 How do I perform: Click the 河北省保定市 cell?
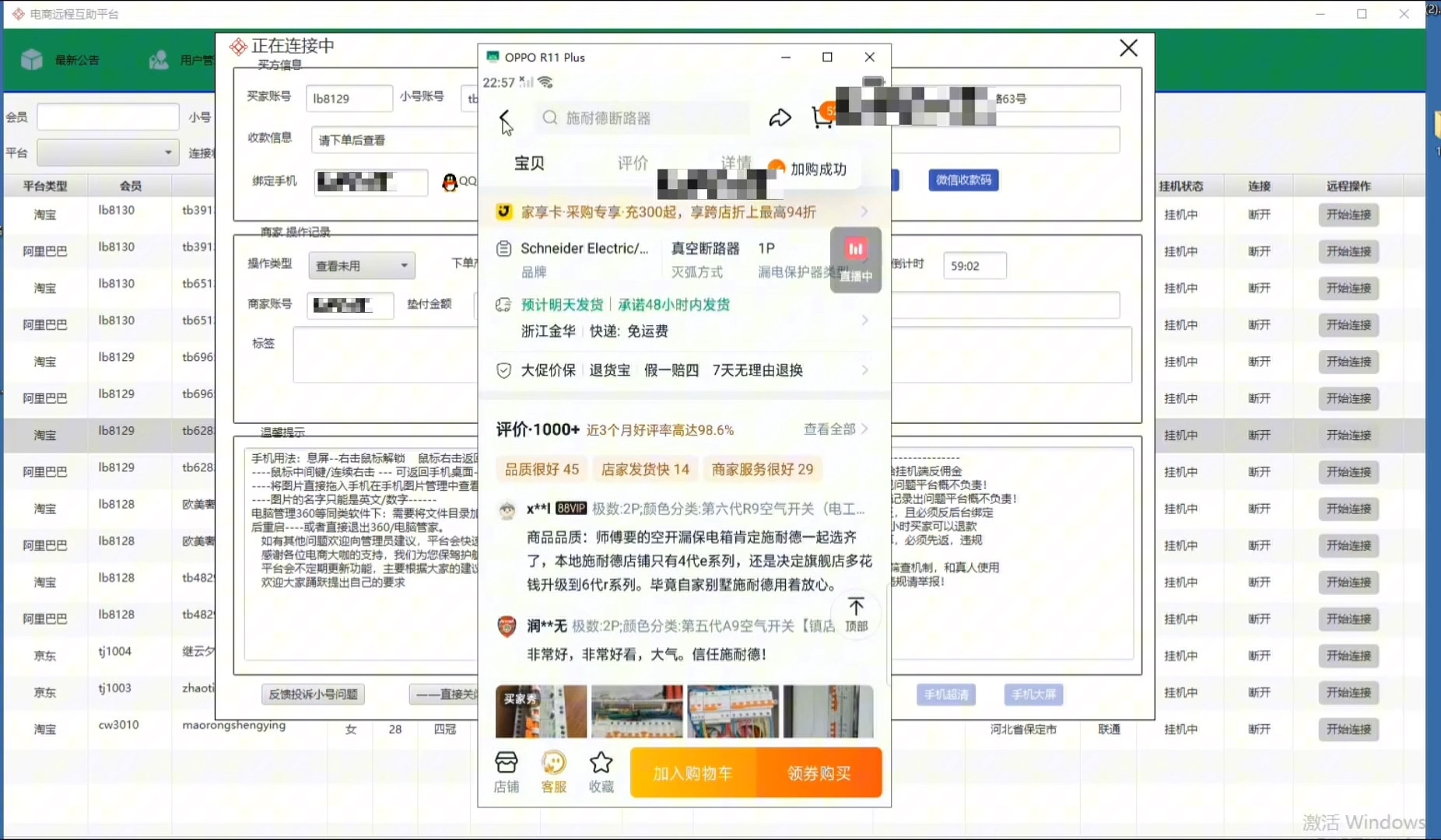pos(1023,730)
